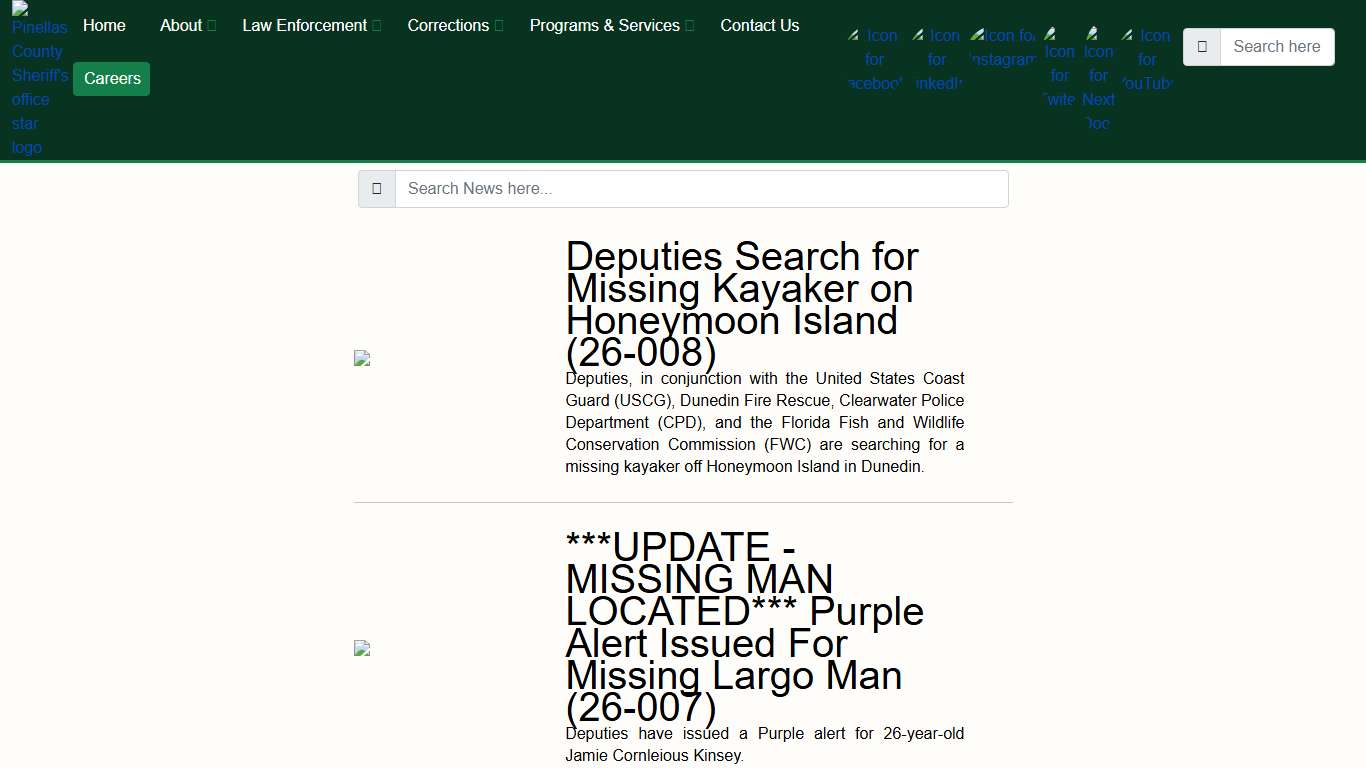
Task: Open the LinkedIn icon link
Action: pyautogui.click(x=937, y=60)
